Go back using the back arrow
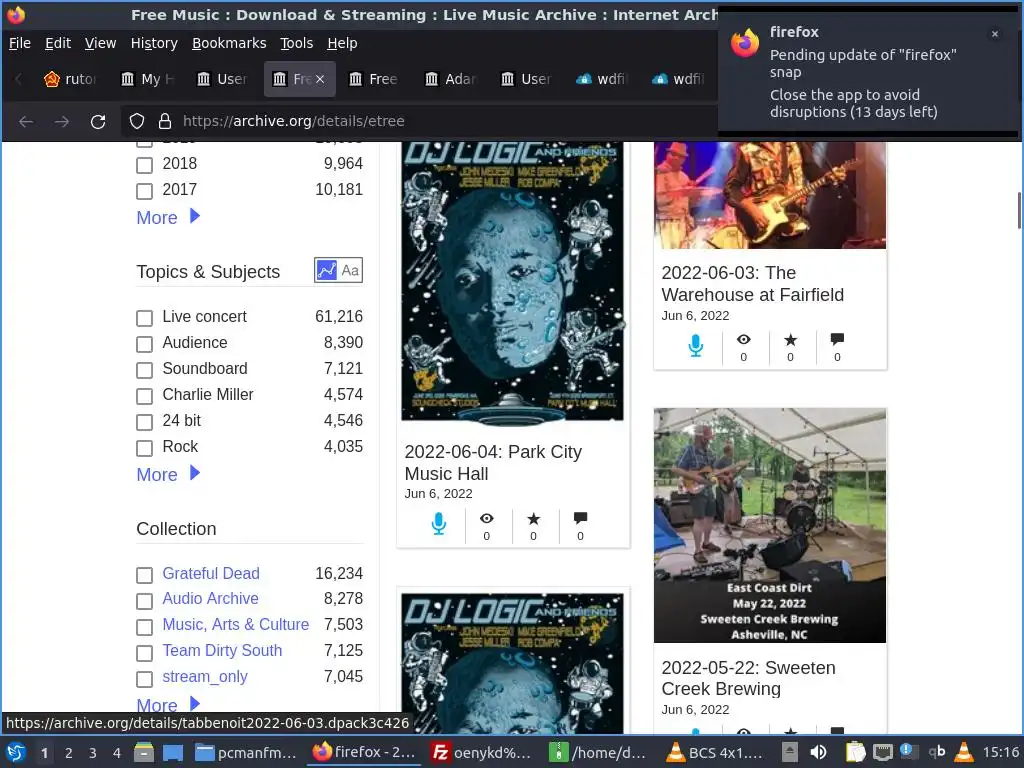 pos(26,121)
